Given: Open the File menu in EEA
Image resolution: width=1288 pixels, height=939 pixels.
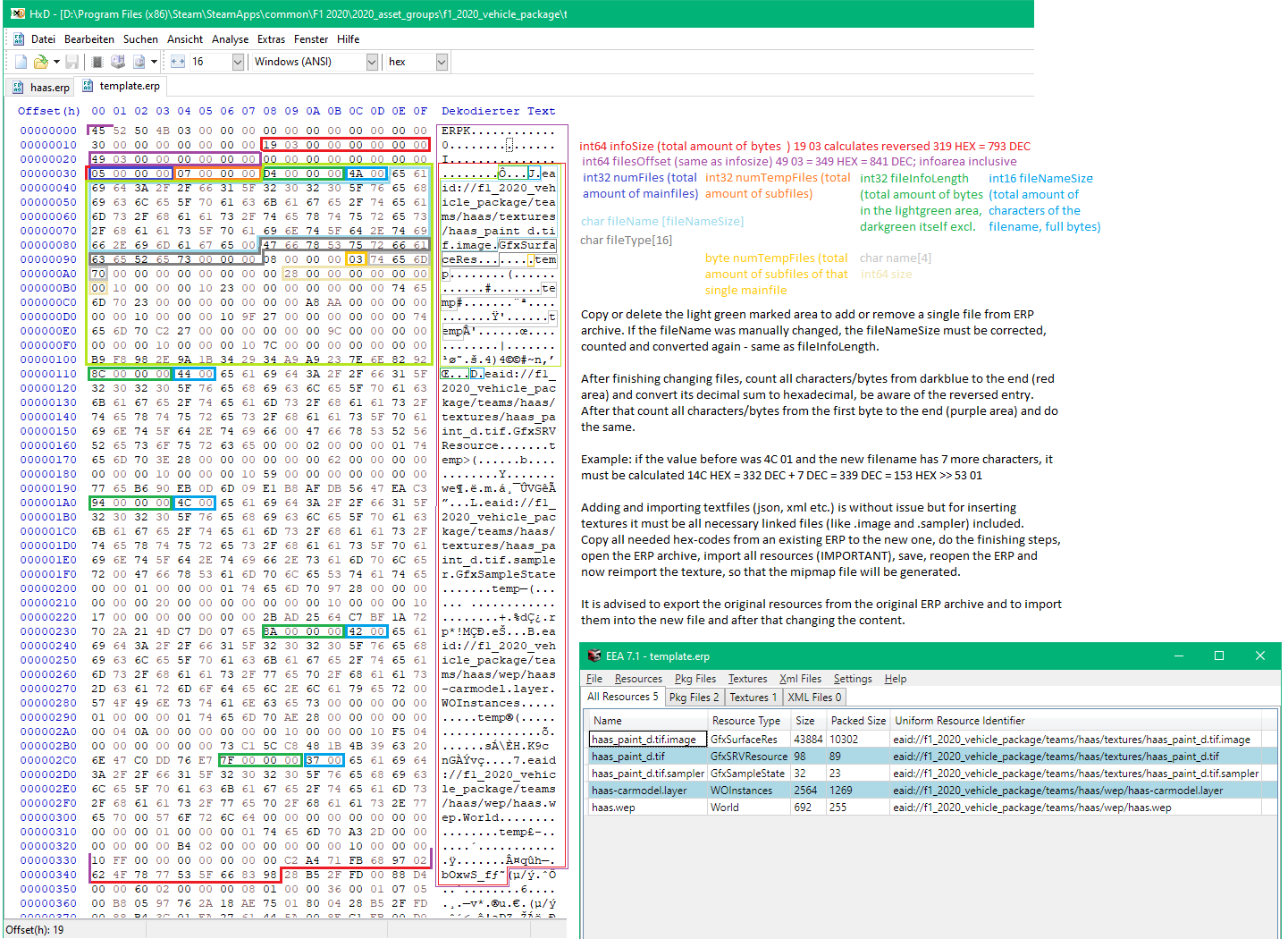Looking at the screenshot, I should [x=594, y=679].
